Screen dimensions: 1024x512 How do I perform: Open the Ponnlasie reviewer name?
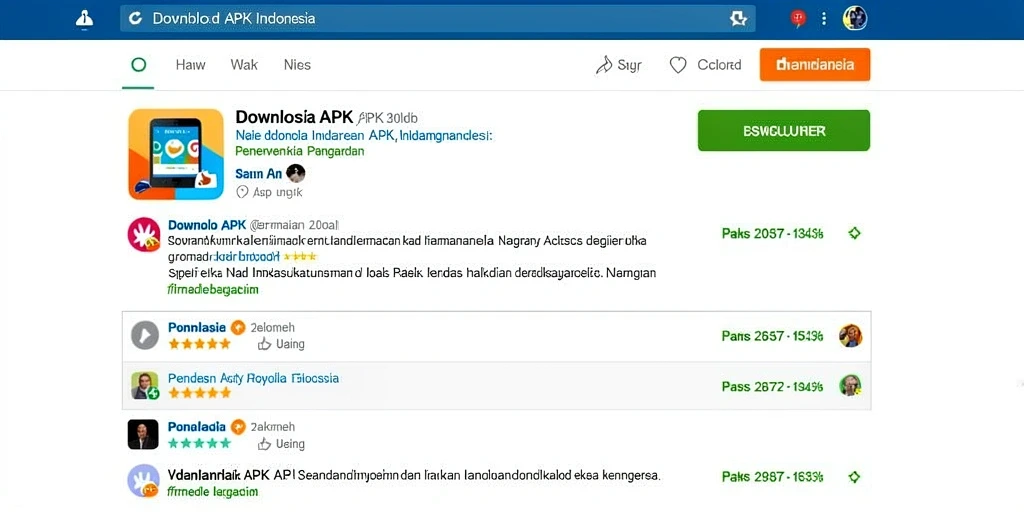pos(197,327)
